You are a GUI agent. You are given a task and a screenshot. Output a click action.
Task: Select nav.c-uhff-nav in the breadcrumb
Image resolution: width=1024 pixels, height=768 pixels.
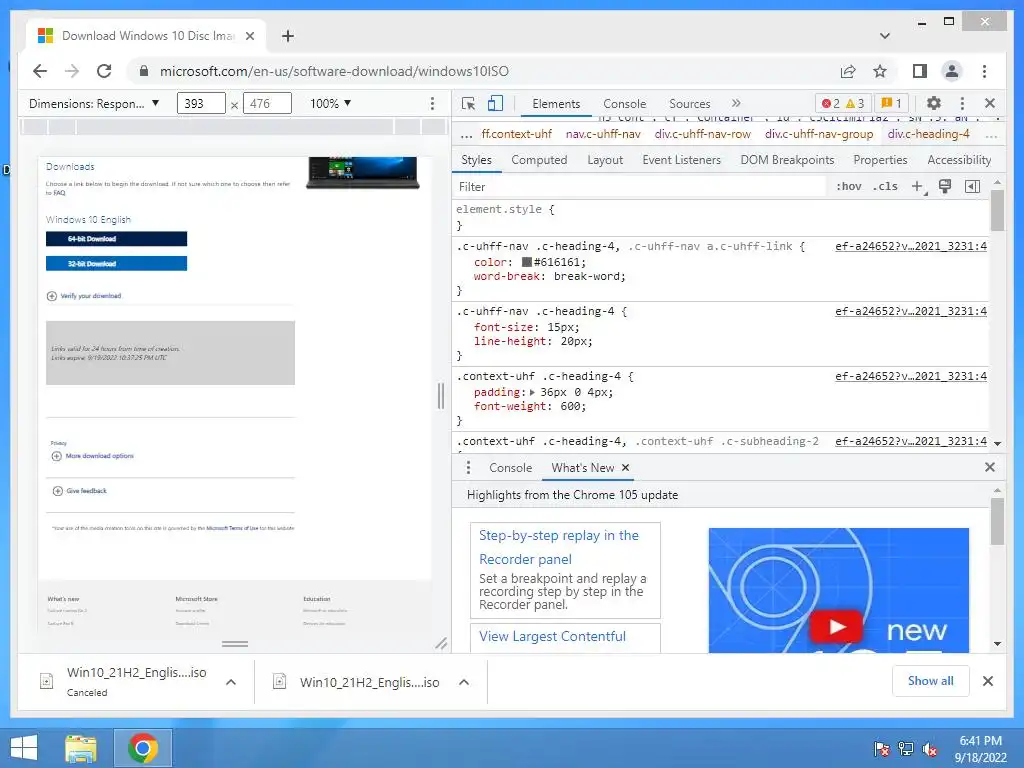coord(603,134)
